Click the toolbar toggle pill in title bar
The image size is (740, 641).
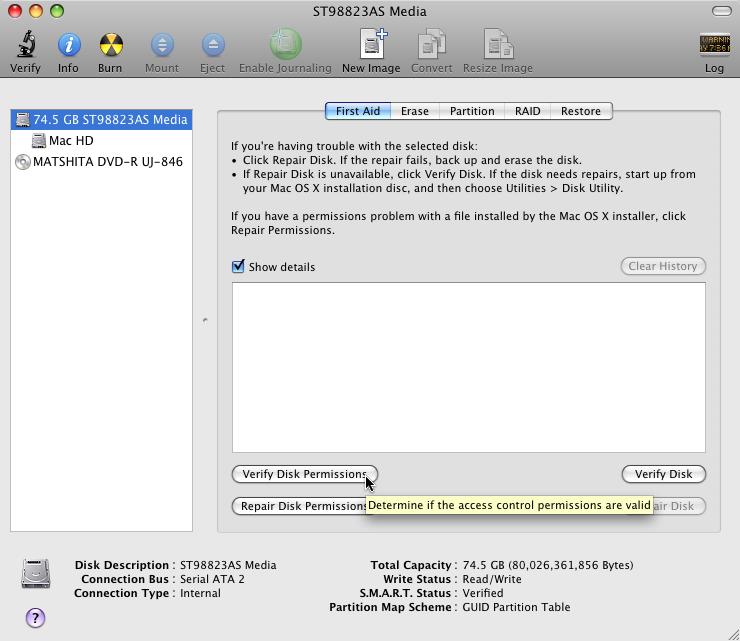[x=720, y=11]
